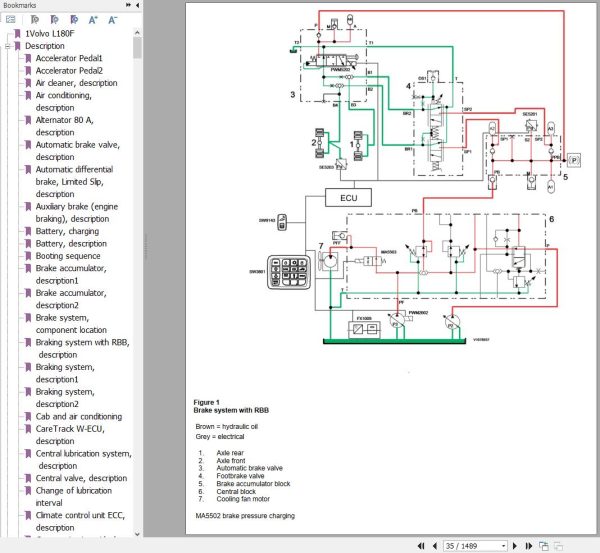Click the double-arrow Bookmarks panel options
Screen dimensions: 600x553
click(x=128, y=5)
